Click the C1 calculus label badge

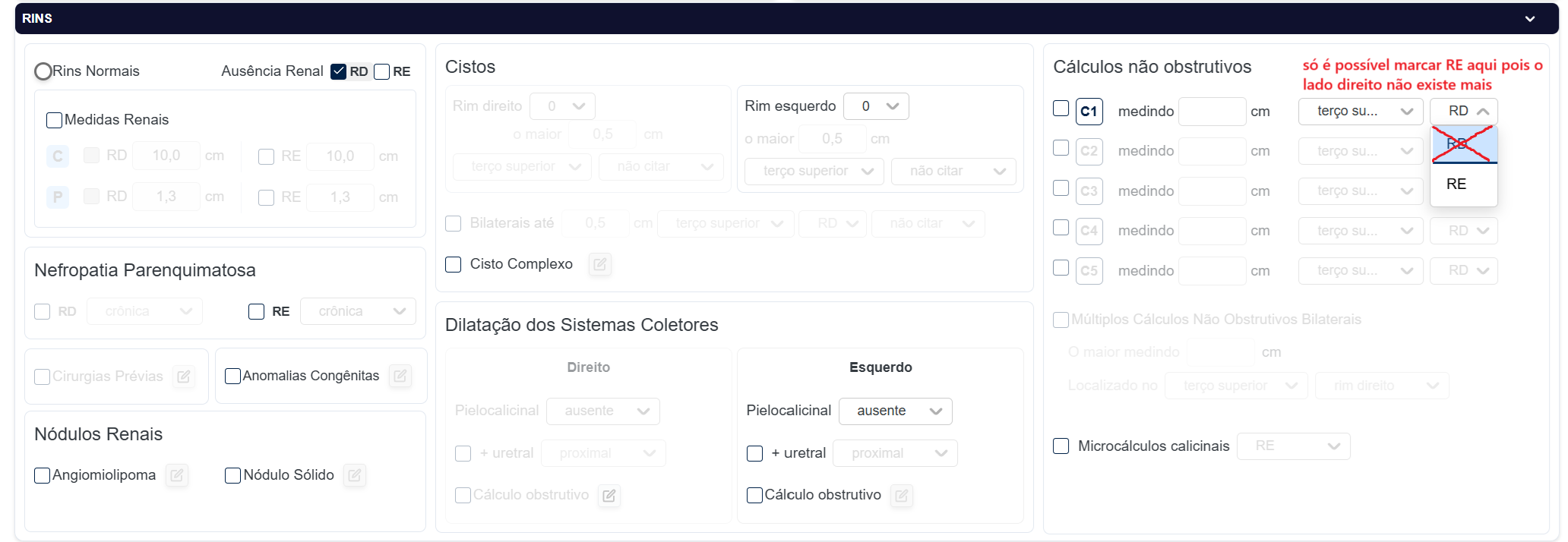click(1089, 112)
